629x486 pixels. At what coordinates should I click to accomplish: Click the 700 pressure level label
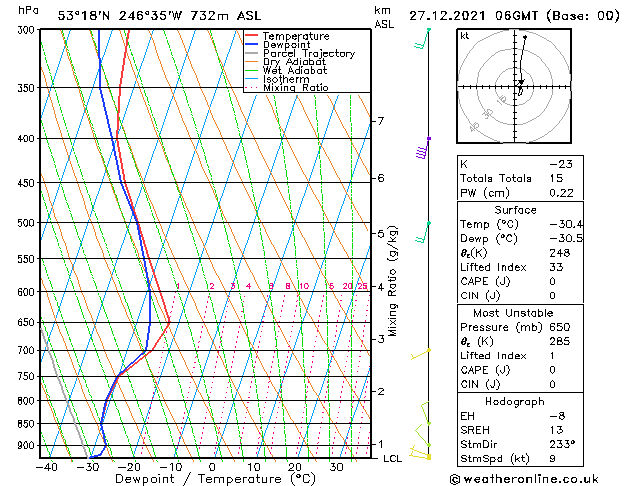[28, 351]
